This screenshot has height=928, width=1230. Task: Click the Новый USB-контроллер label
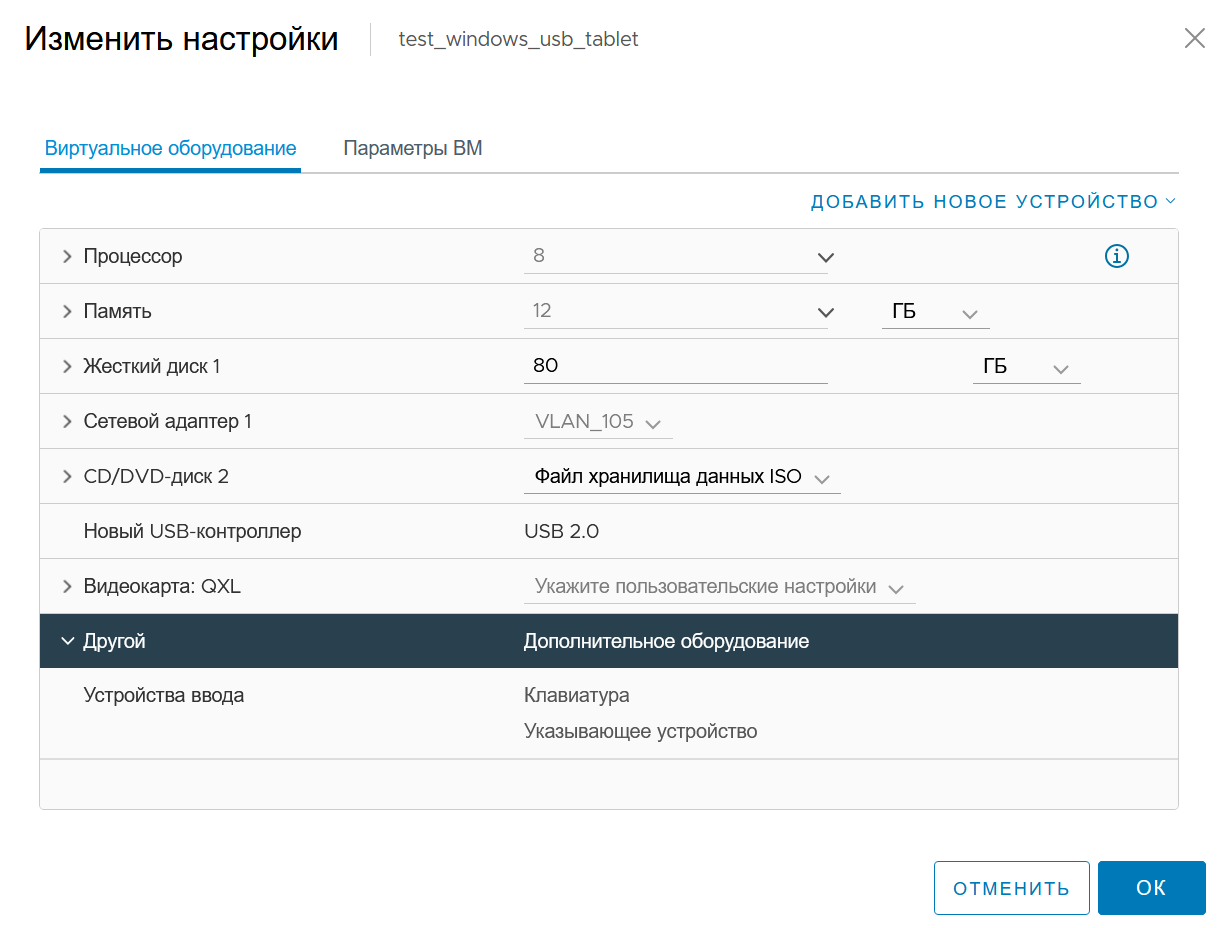click(x=192, y=532)
